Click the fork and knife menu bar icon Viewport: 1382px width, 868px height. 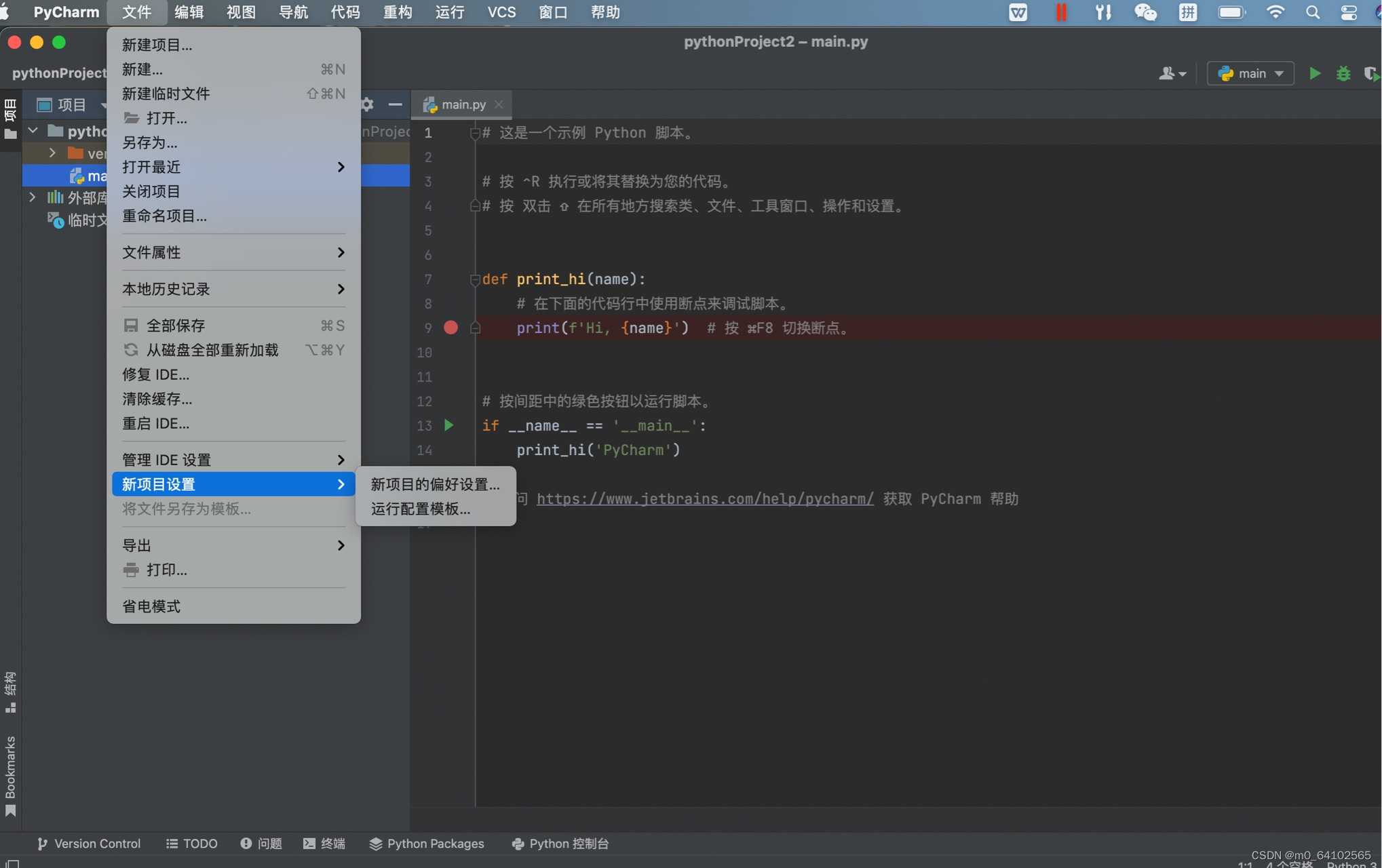point(1103,12)
